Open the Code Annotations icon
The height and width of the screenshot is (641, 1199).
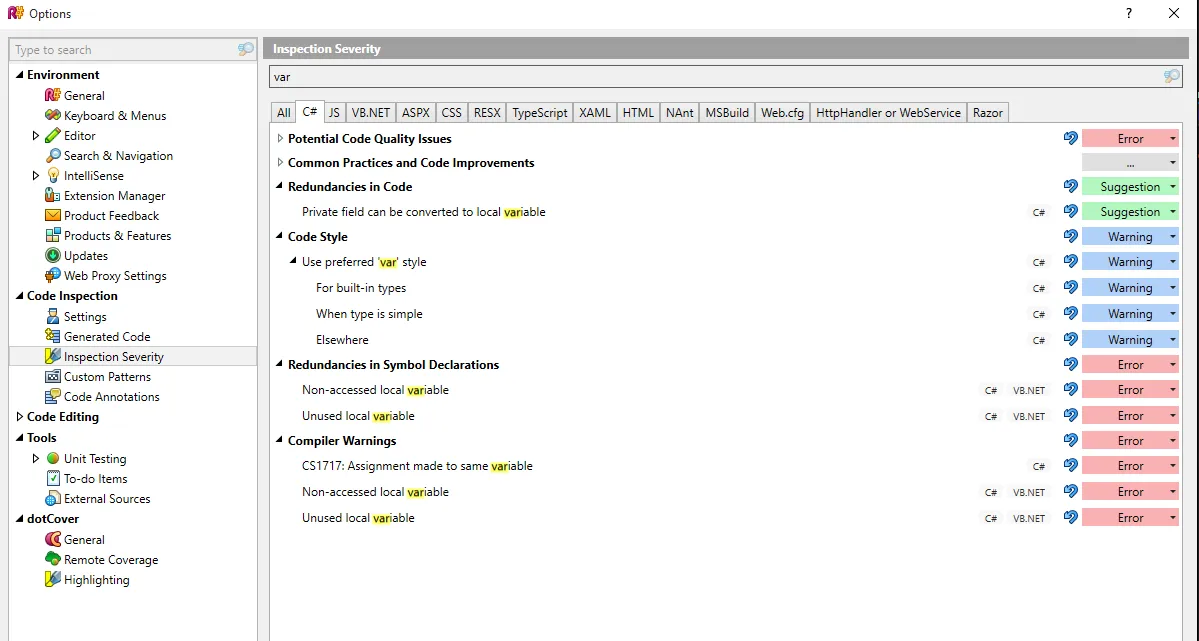click(53, 396)
